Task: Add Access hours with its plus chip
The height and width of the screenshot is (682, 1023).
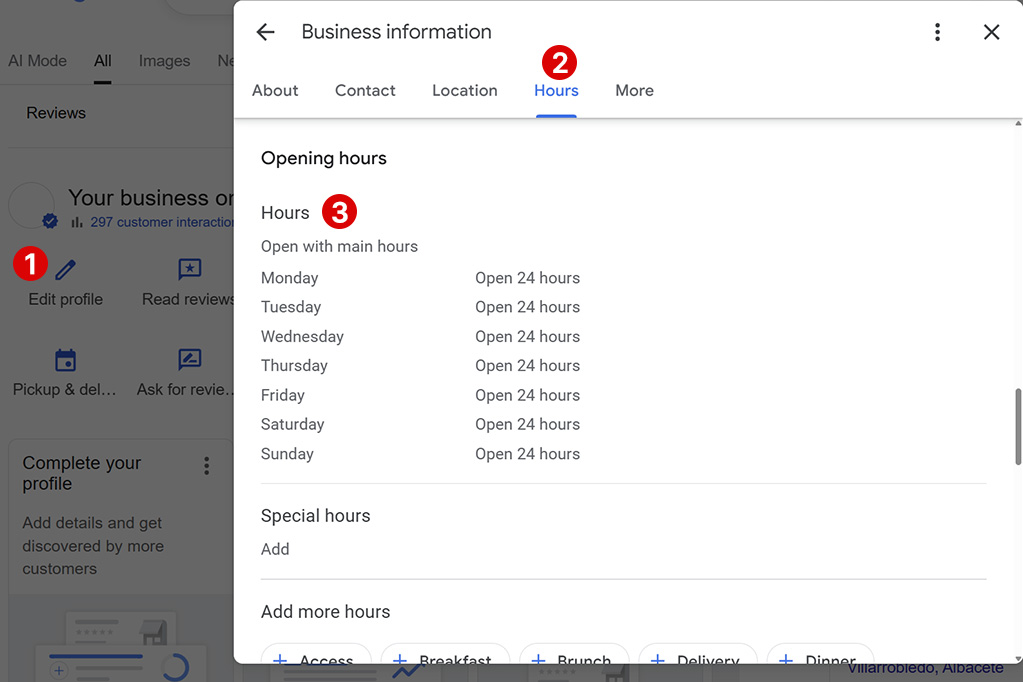Action: [316, 655]
